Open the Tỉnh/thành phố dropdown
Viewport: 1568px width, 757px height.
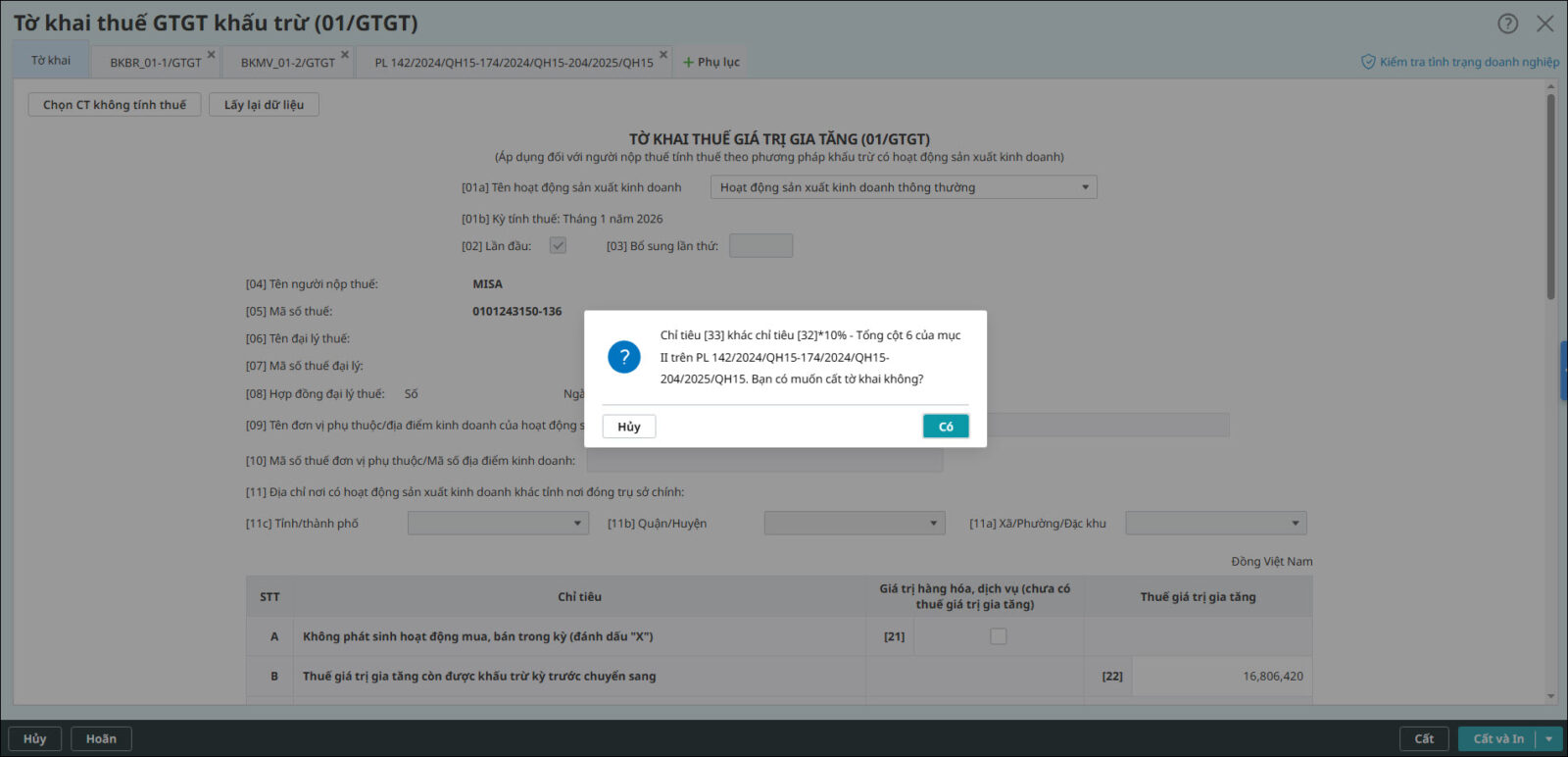(499, 524)
